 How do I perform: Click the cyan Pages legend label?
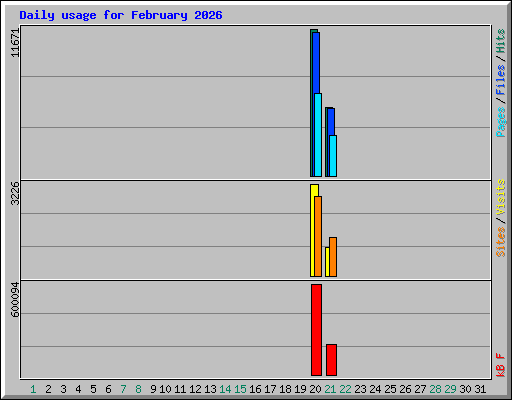coord(500,122)
